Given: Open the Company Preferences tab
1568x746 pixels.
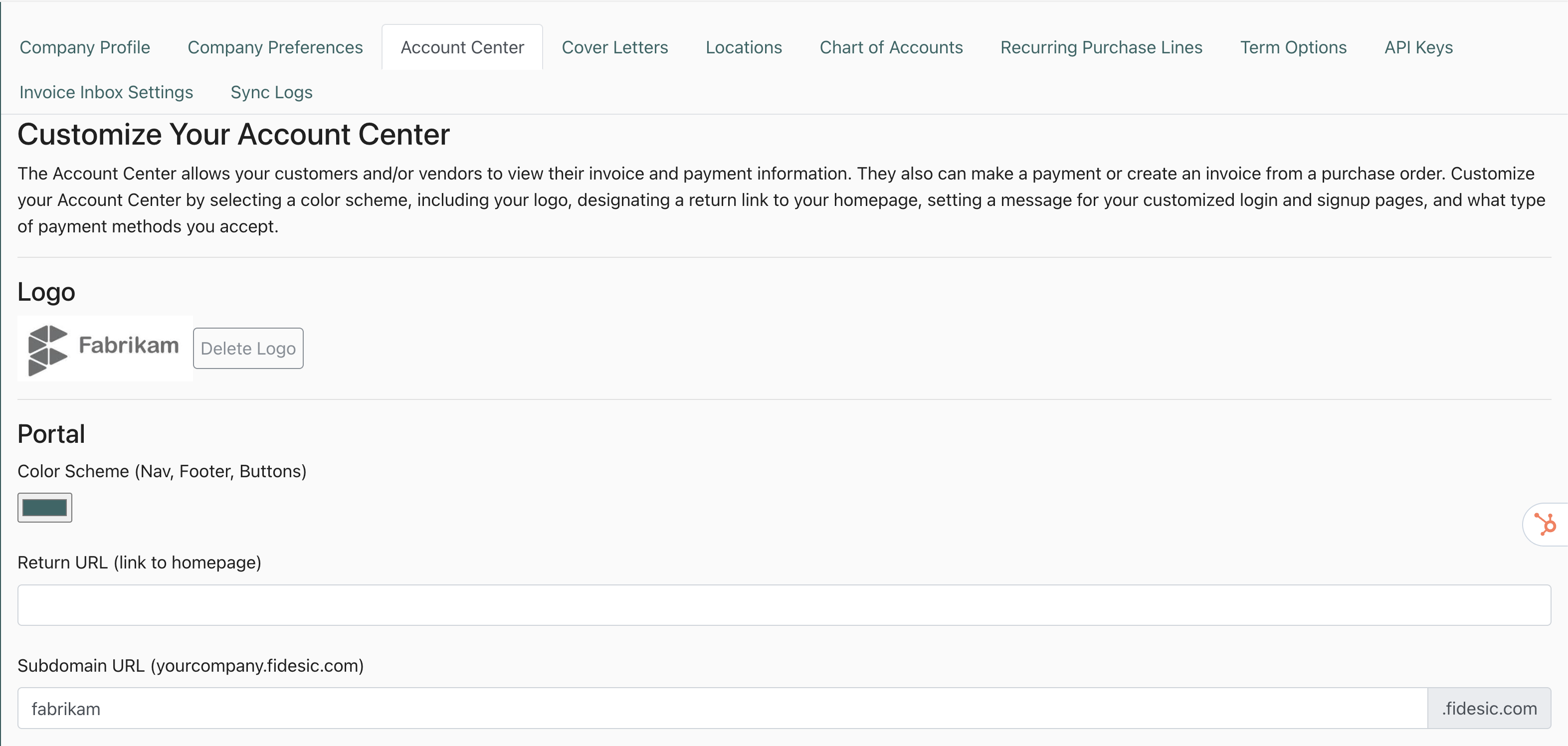Looking at the screenshot, I should click(274, 47).
